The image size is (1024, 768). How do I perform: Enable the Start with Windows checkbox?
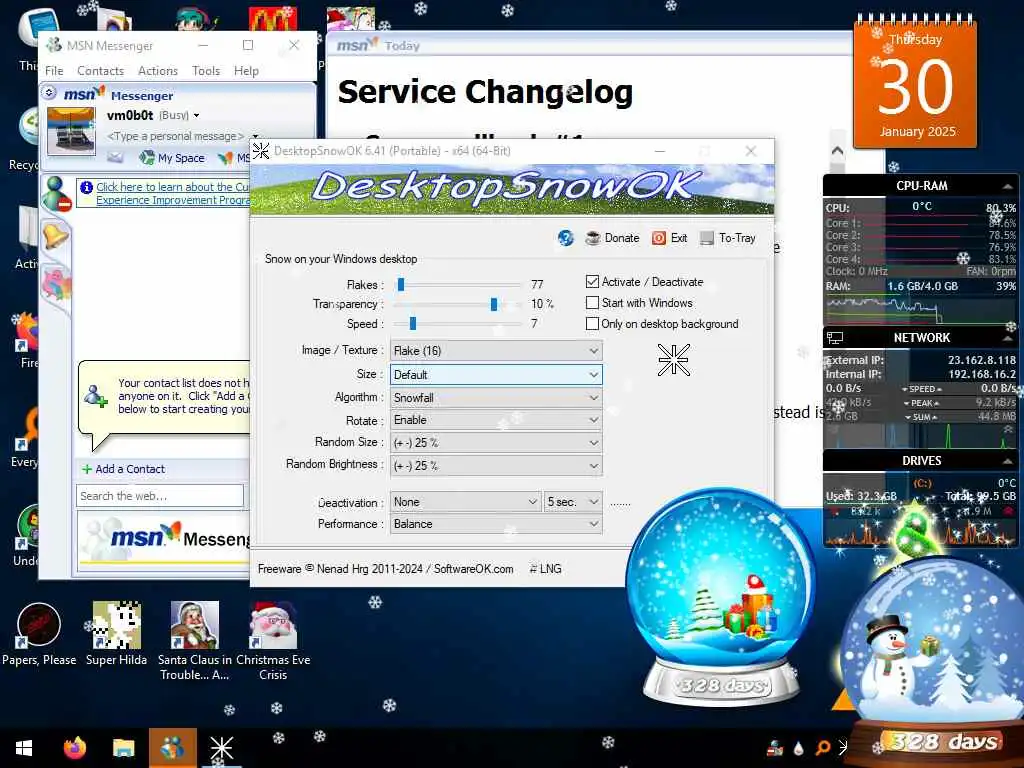pyautogui.click(x=592, y=302)
